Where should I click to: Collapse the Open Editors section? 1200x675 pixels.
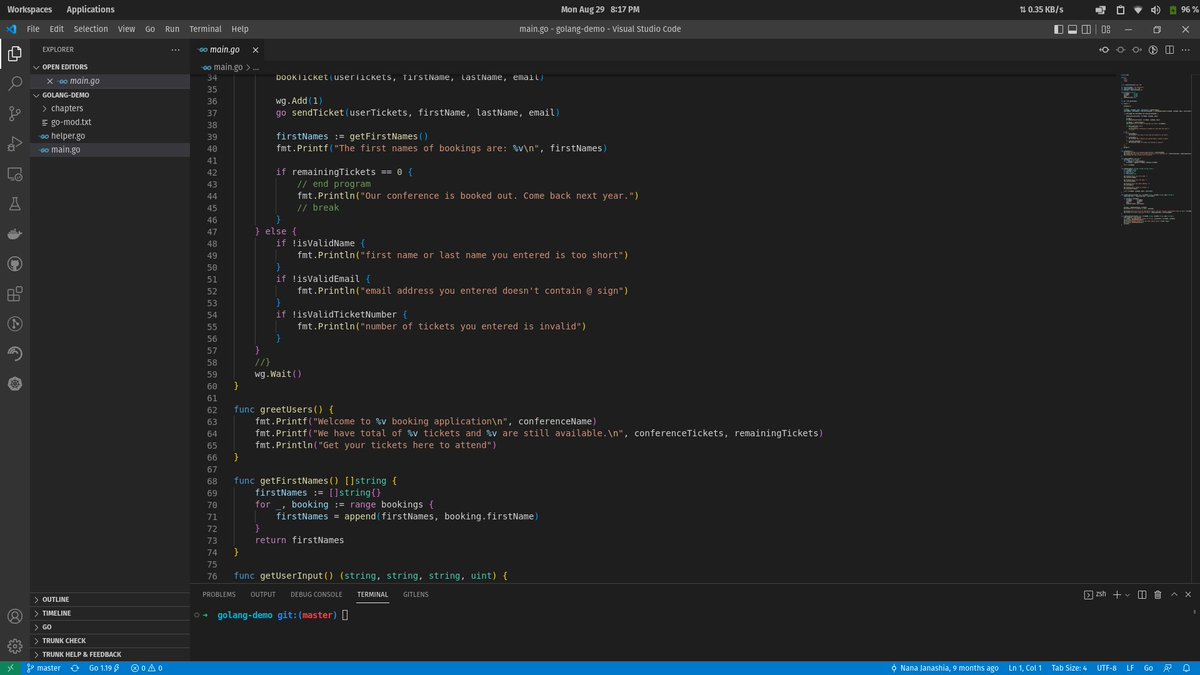[110, 67]
